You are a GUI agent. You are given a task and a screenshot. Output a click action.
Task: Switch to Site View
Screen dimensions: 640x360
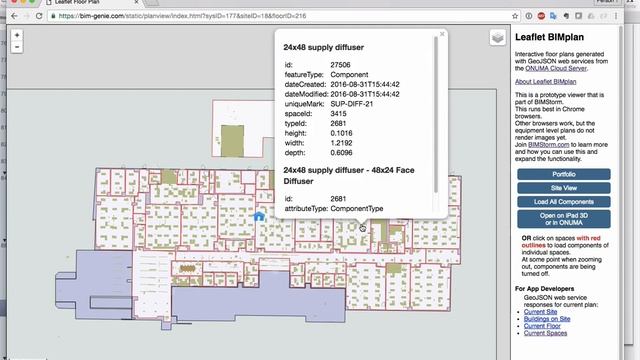564,188
